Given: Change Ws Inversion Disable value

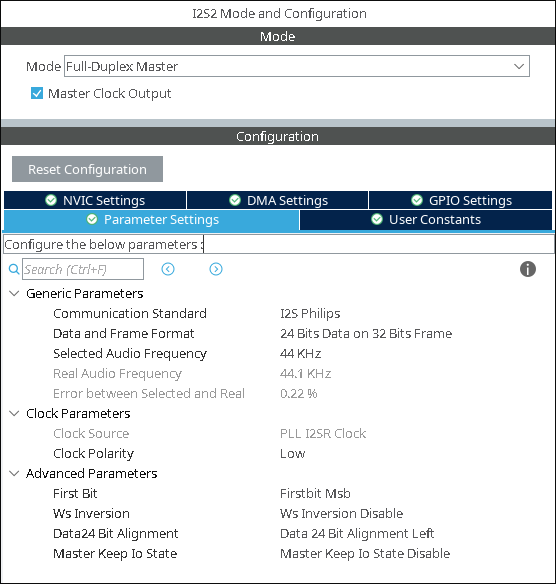Looking at the screenshot, I should (341, 514).
